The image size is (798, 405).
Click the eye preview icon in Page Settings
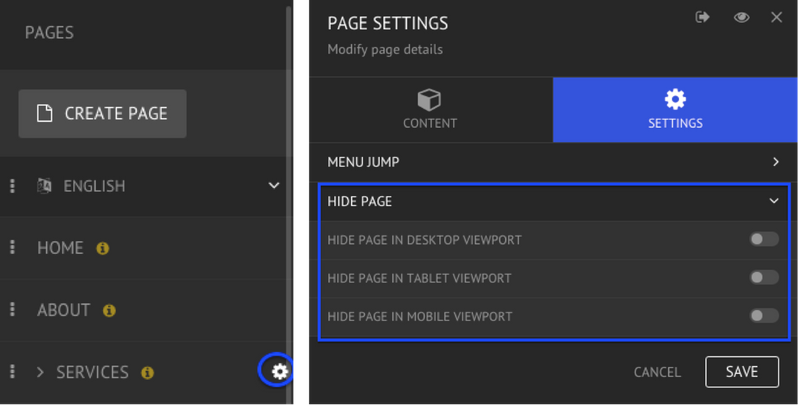[742, 17]
